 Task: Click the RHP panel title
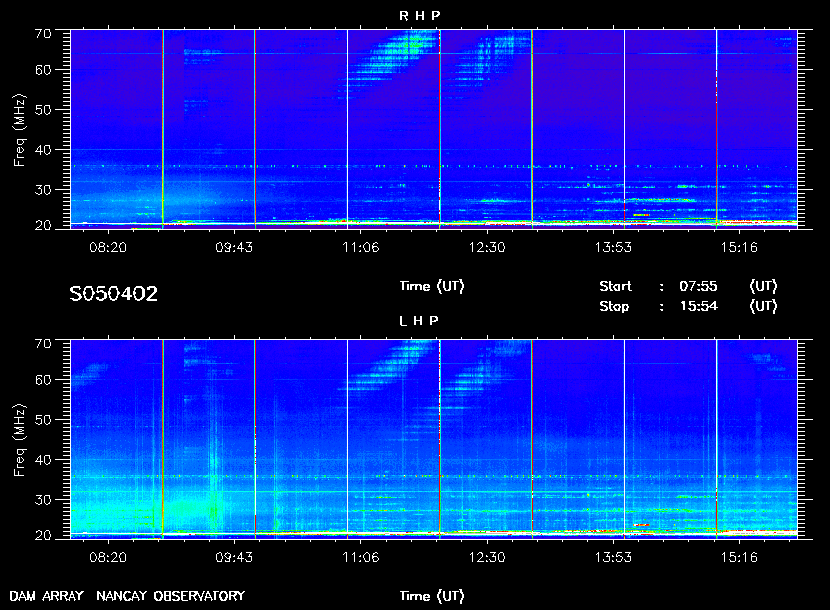[419, 16]
